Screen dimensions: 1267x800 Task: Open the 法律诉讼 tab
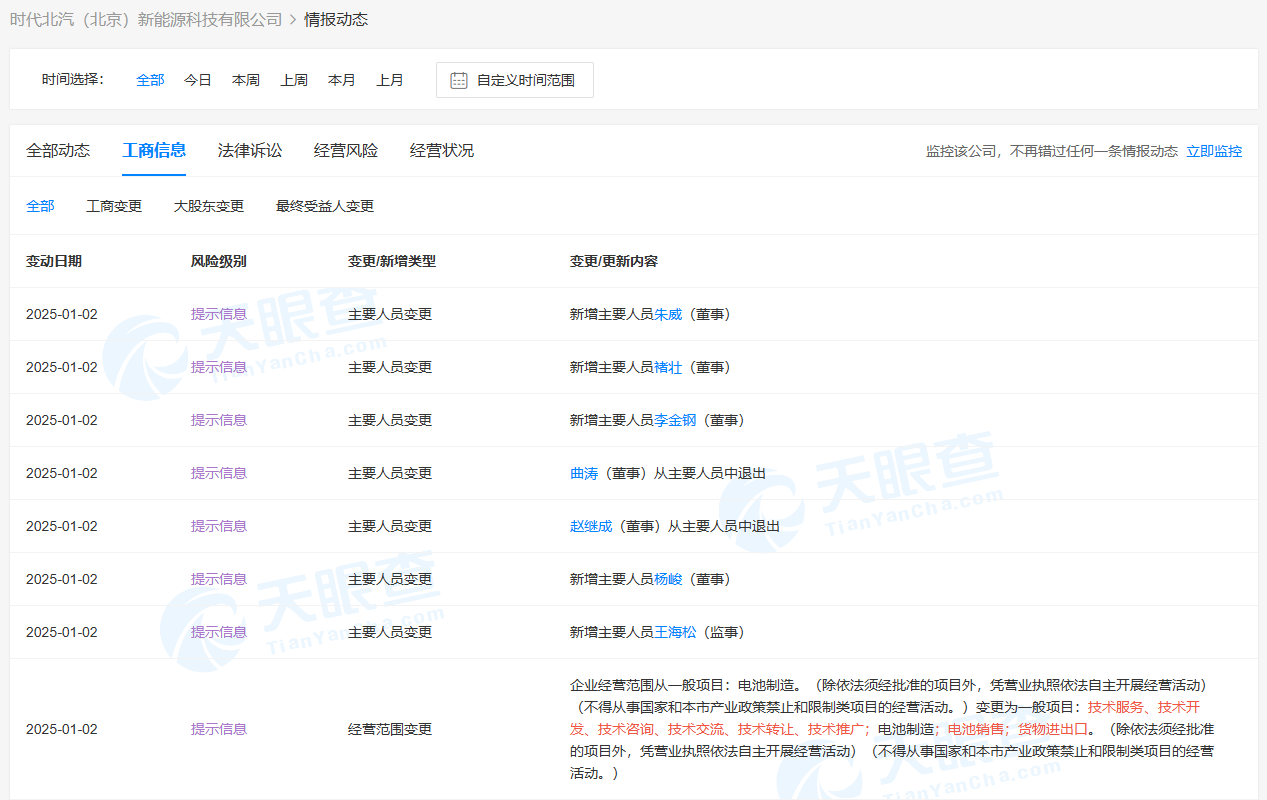click(250, 151)
